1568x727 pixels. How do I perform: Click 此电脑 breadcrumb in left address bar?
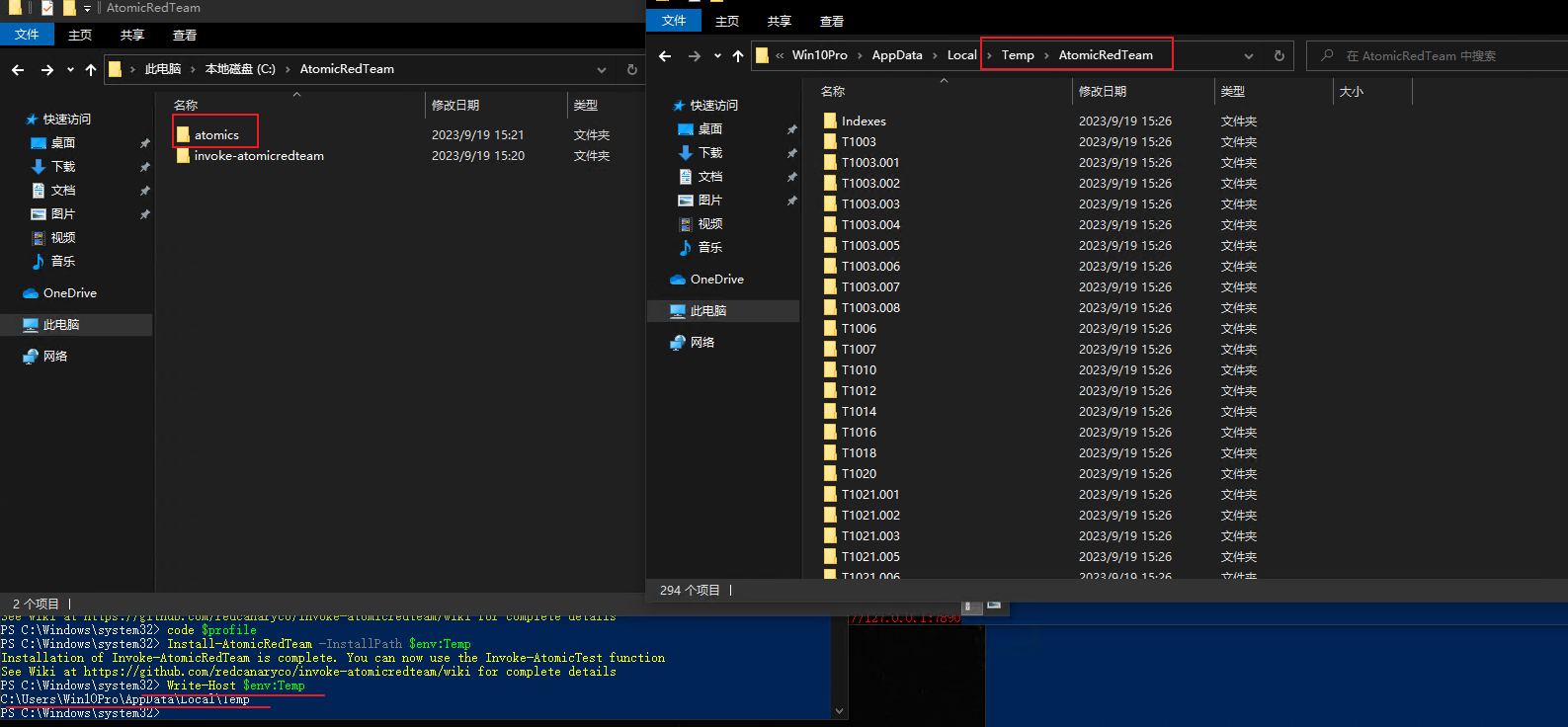163,69
